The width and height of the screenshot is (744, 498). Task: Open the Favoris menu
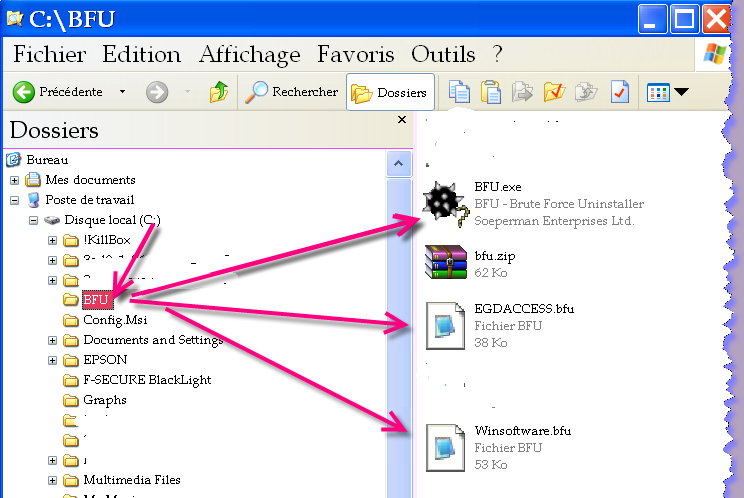click(x=356, y=54)
